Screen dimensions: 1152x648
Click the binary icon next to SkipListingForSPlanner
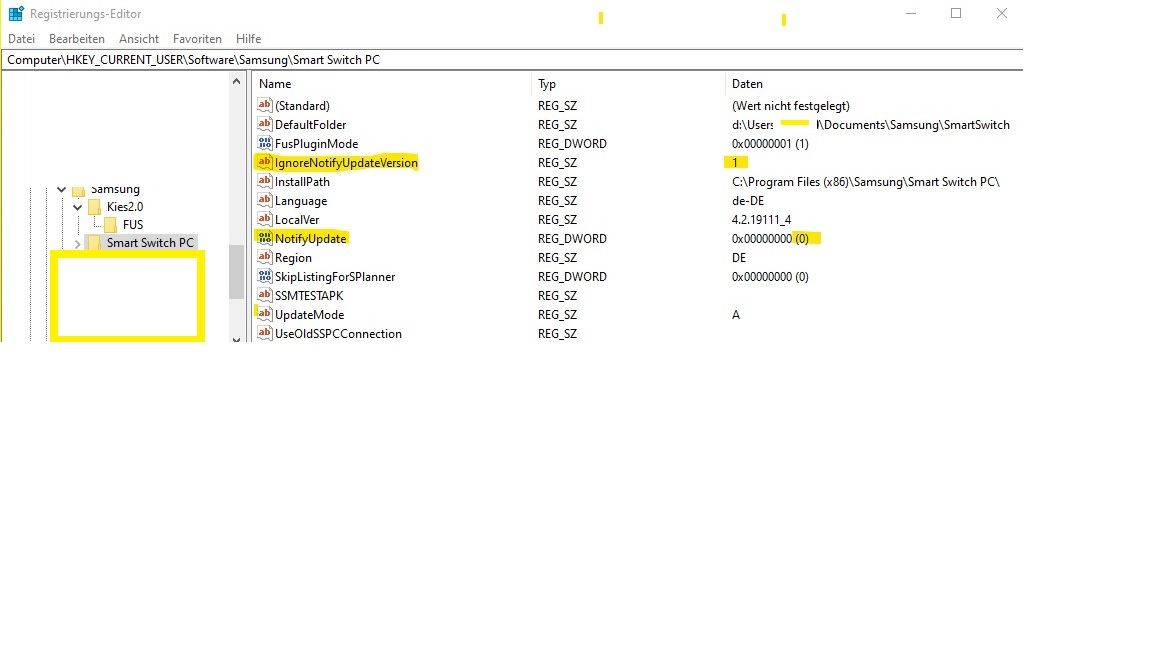pos(264,277)
